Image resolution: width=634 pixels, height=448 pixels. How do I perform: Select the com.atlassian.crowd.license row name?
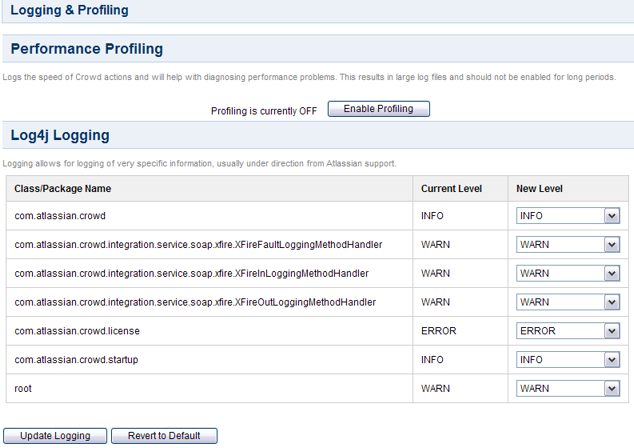pyautogui.click(x=77, y=331)
